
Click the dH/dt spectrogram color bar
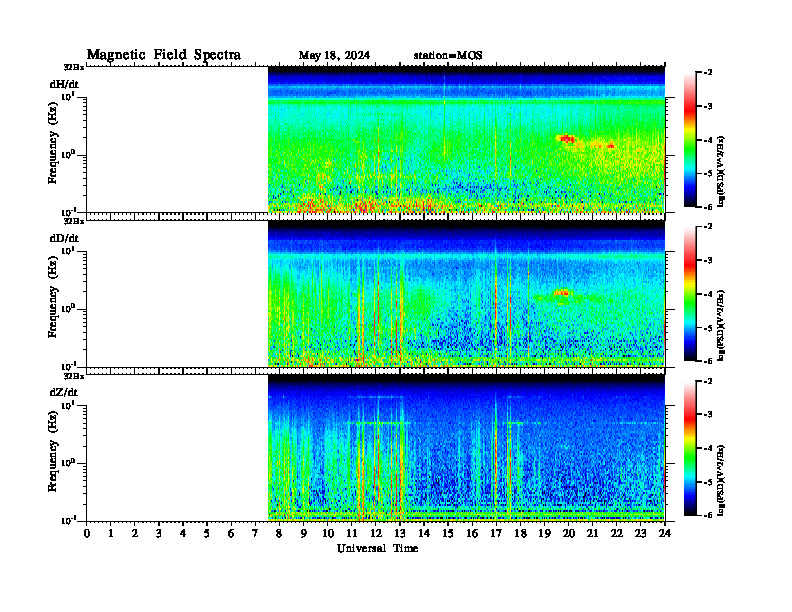(689, 140)
